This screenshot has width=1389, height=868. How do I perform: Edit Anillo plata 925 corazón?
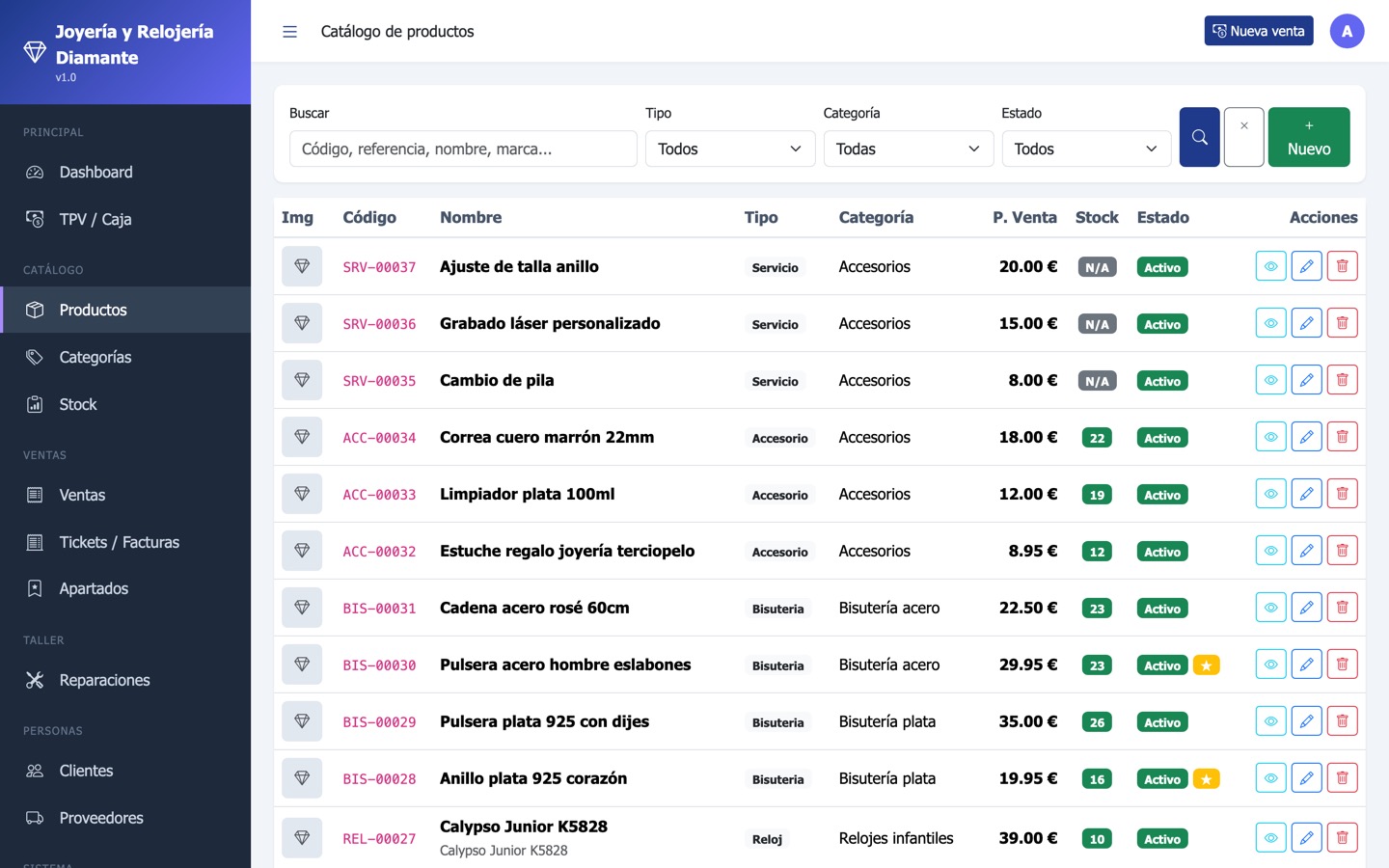[1306, 778]
